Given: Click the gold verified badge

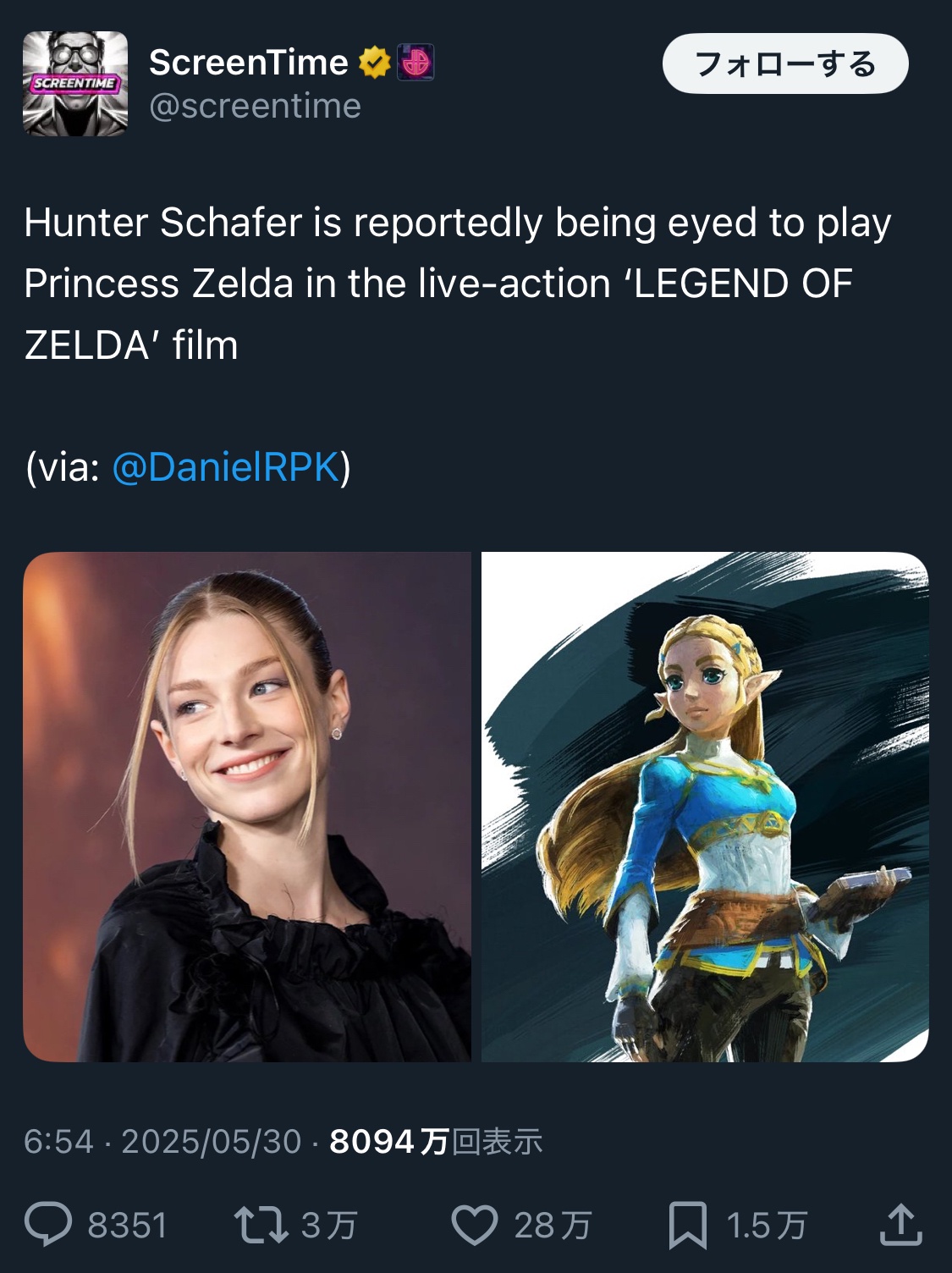Looking at the screenshot, I should point(375,63).
